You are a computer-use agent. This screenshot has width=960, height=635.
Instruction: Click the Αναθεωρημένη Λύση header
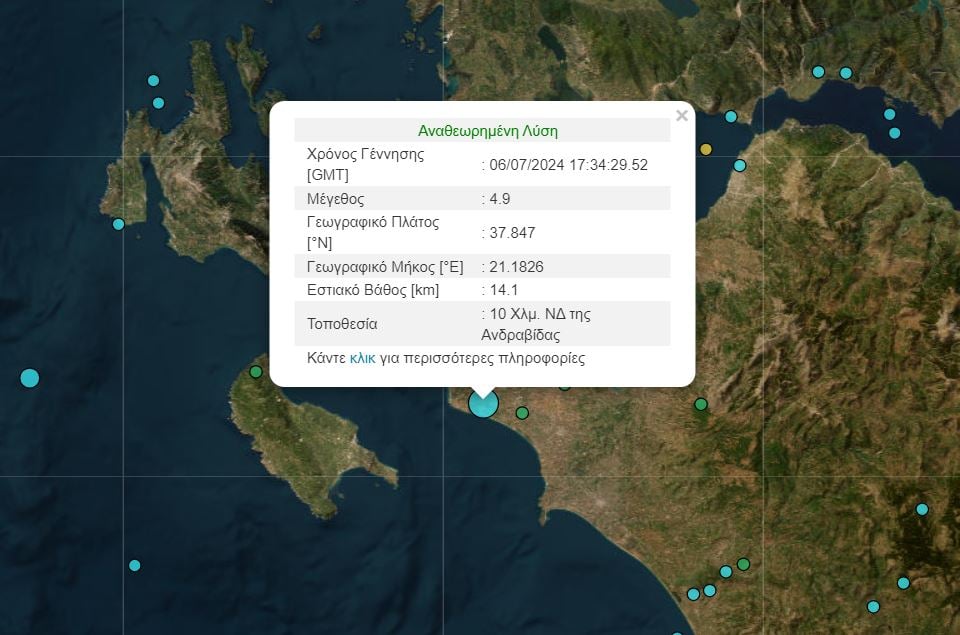pos(488,131)
